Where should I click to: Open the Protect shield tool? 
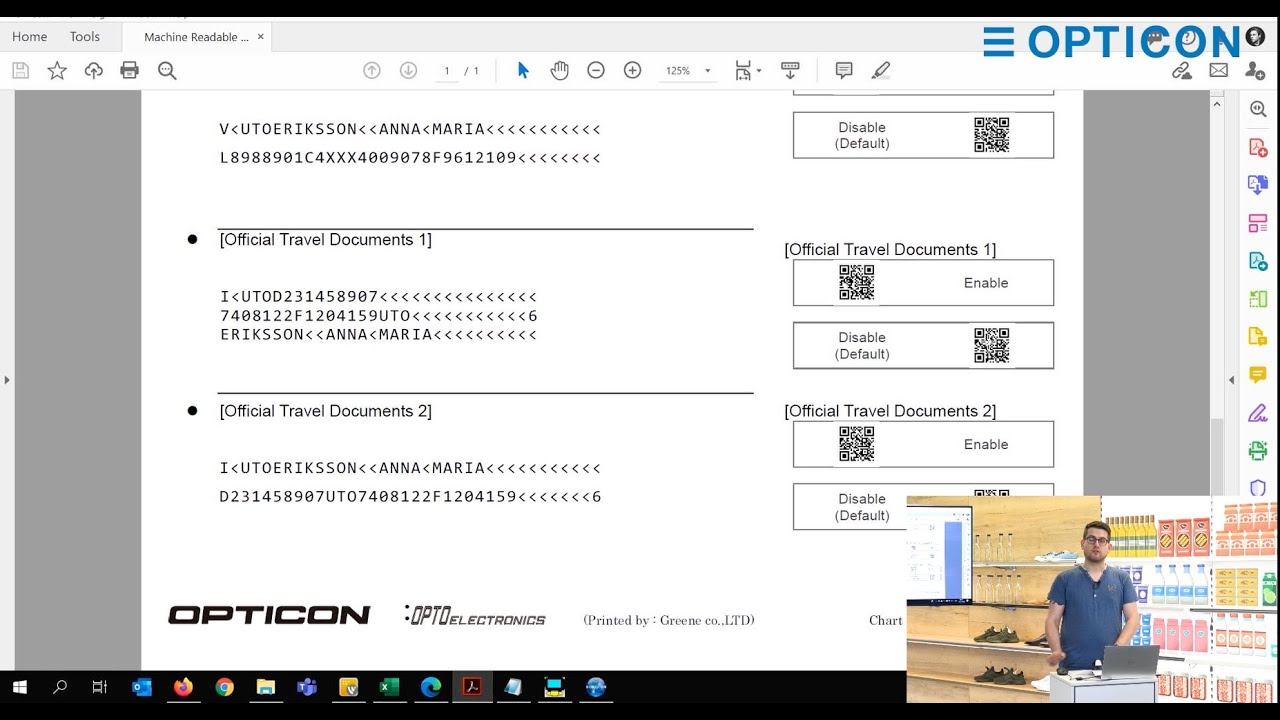click(x=1258, y=488)
